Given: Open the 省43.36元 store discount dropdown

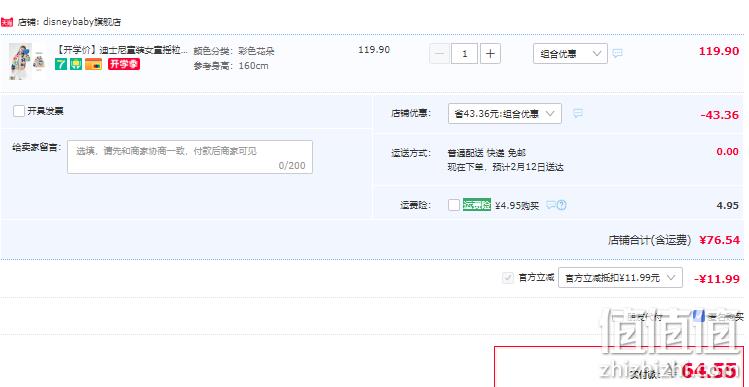Looking at the screenshot, I should click(x=504, y=114).
